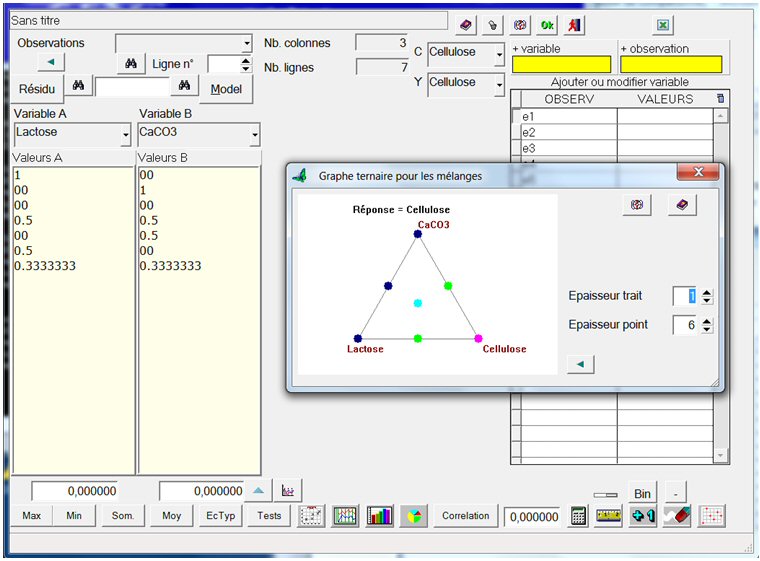Click the EcTyp button
760x561 pixels.
220,516
